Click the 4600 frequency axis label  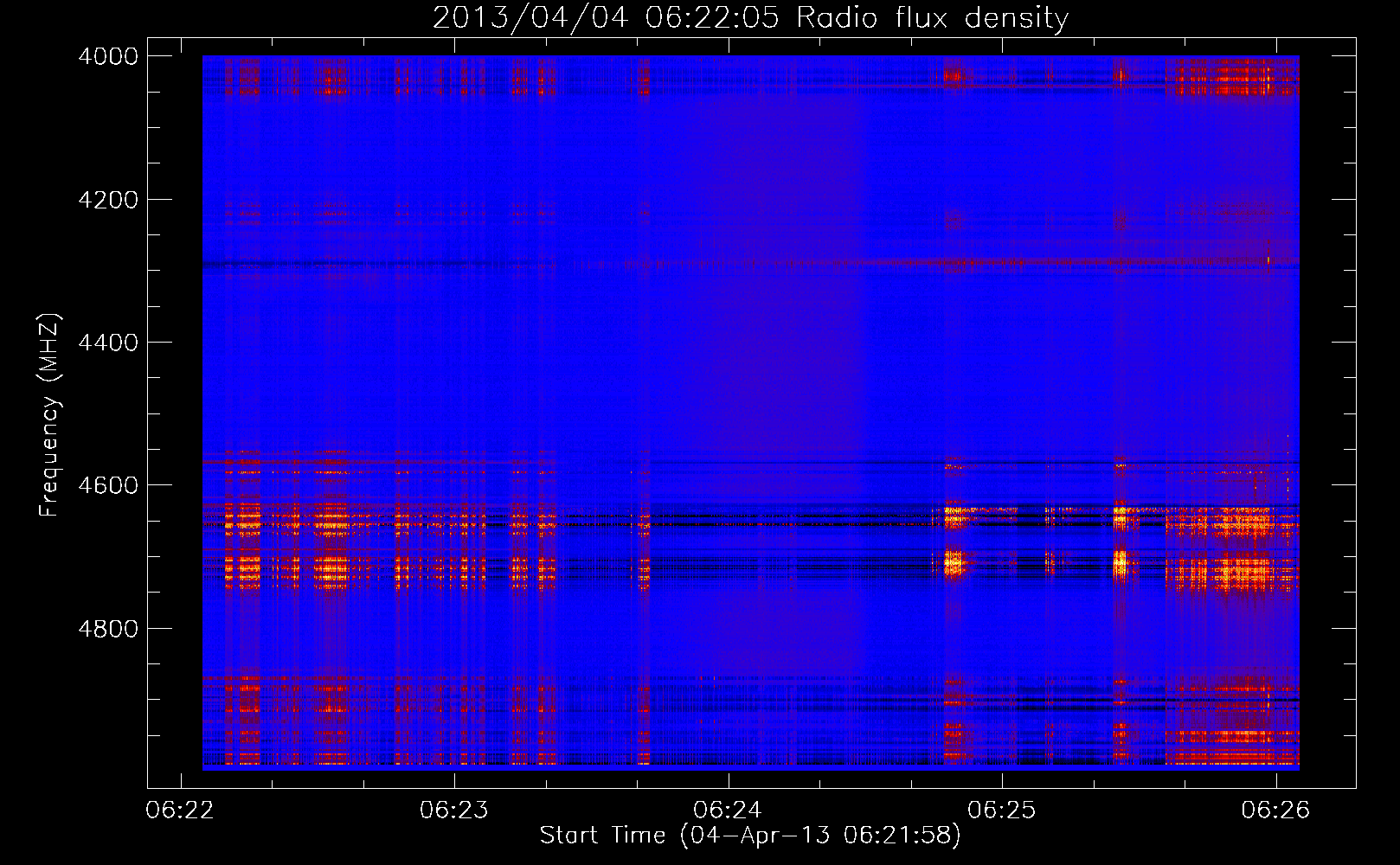(108, 485)
